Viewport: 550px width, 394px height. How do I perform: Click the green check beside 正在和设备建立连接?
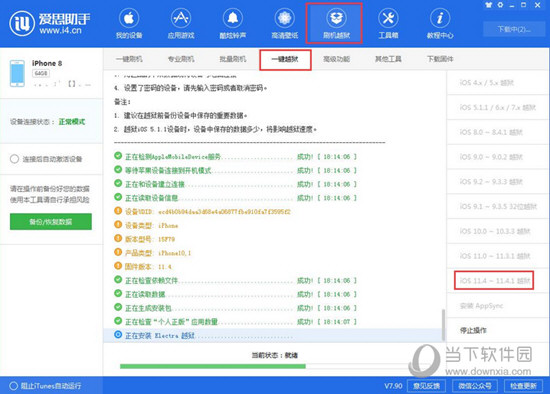coord(118,183)
